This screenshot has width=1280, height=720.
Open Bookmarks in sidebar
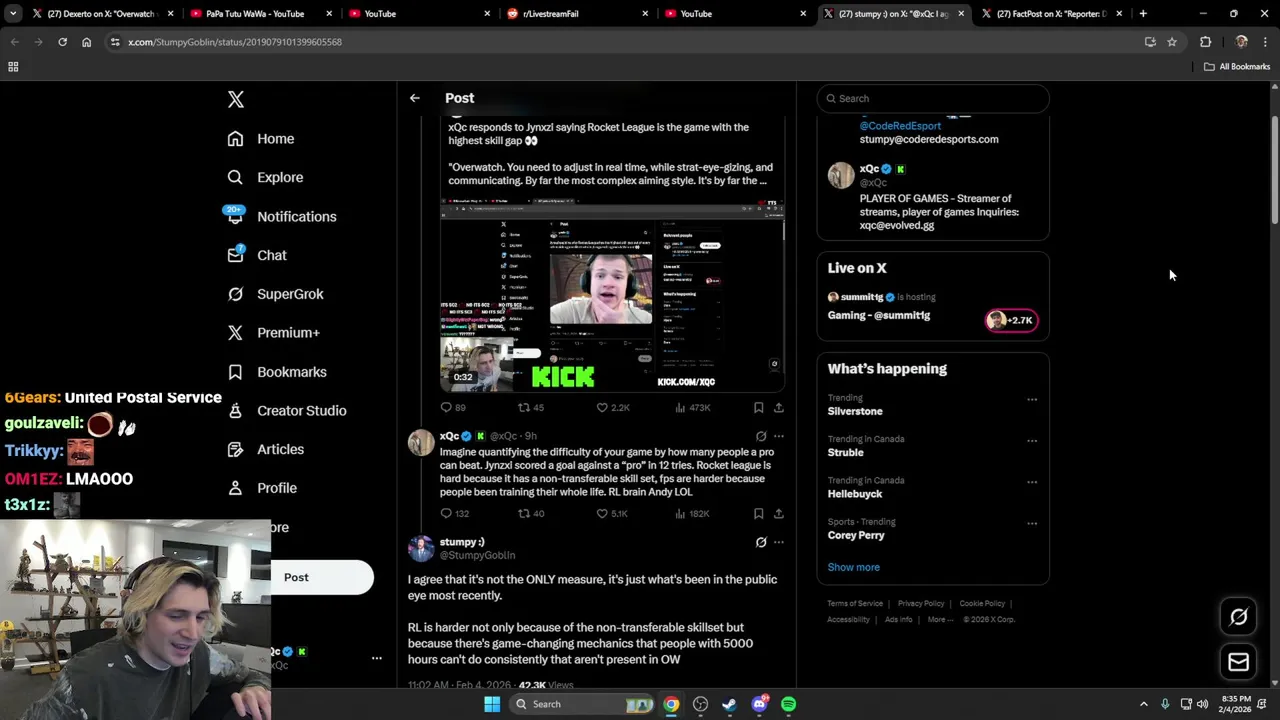click(x=277, y=372)
